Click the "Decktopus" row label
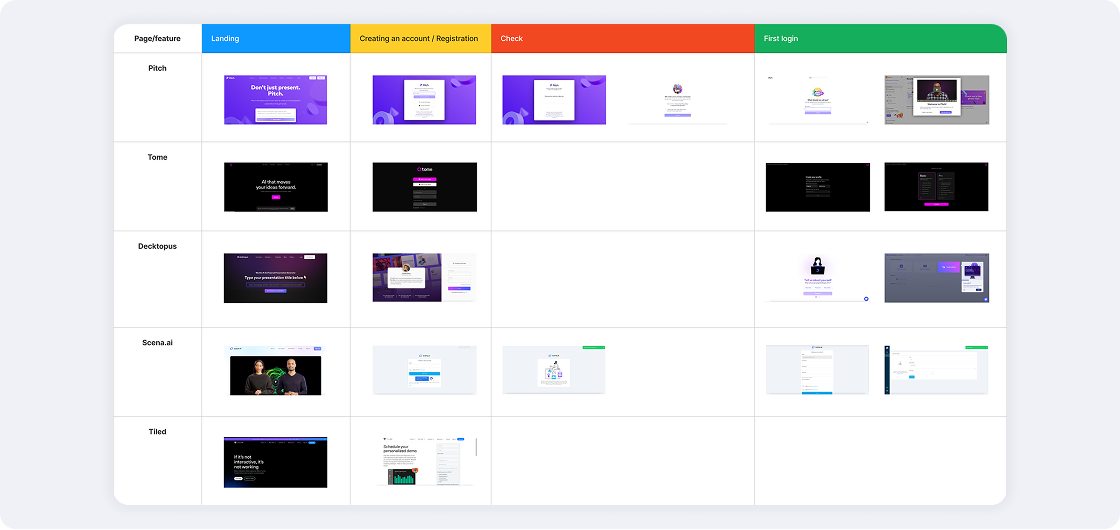Image resolution: width=1120 pixels, height=530 pixels. (x=157, y=246)
